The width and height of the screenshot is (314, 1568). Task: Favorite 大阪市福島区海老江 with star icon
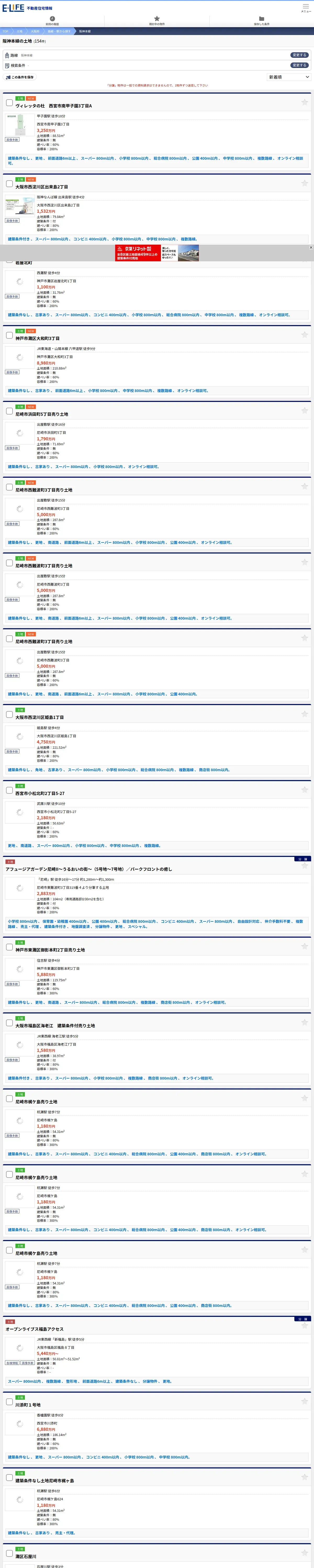[x=304, y=1022]
